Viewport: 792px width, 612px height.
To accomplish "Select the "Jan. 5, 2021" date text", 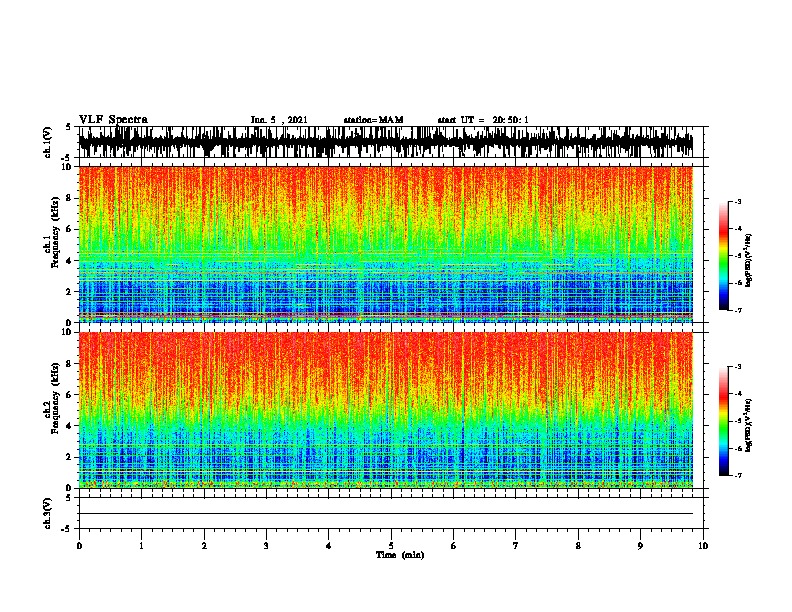I will pos(279,120).
